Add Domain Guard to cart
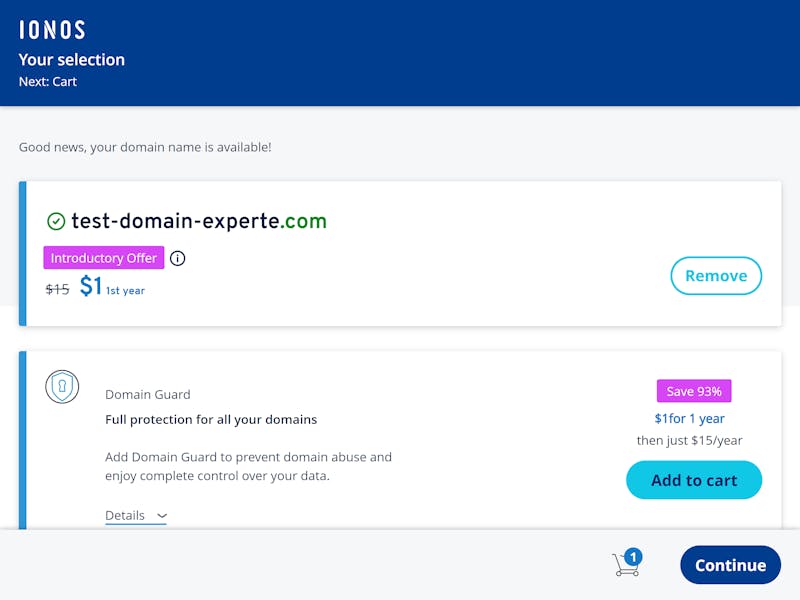 pos(694,480)
